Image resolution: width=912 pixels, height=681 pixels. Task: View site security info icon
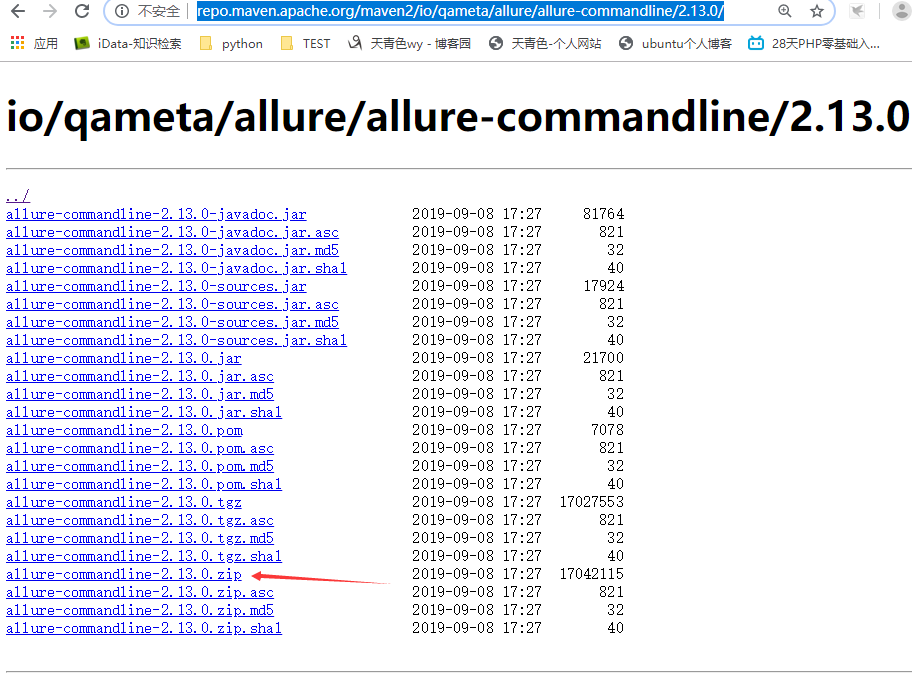point(122,11)
